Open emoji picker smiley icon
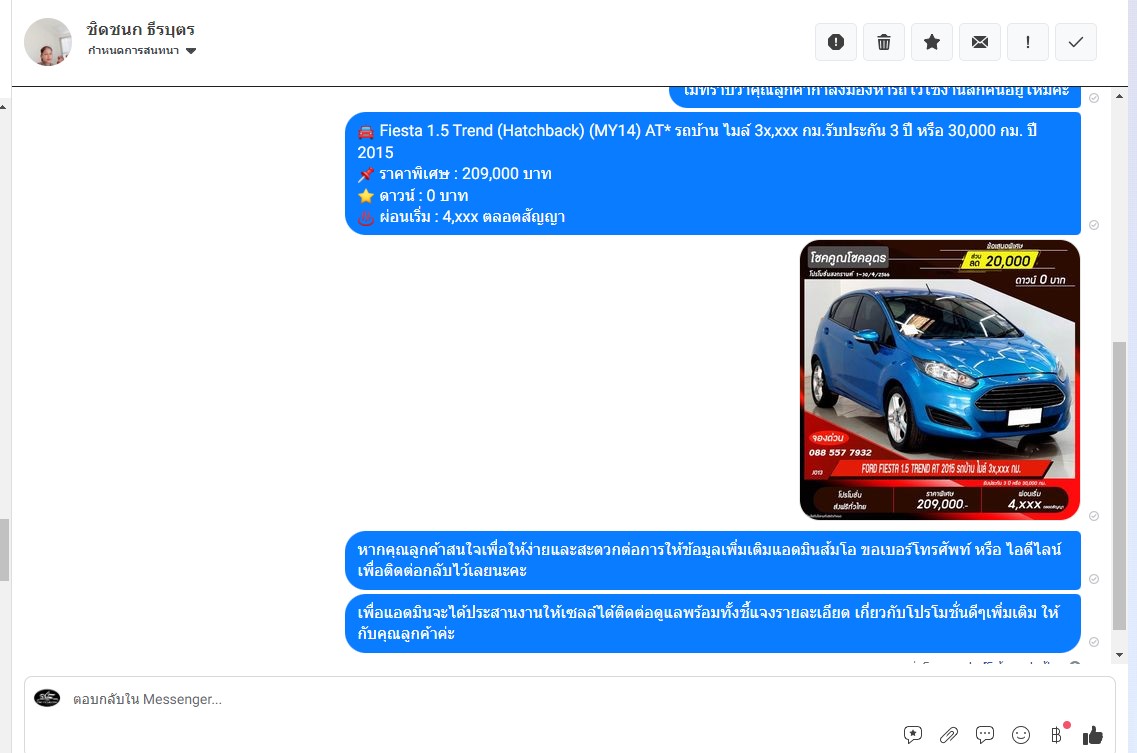1137x753 pixels. click(1021, 735)
